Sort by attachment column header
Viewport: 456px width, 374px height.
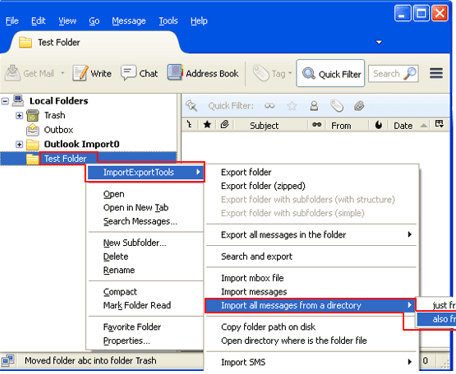coord(225,125)
